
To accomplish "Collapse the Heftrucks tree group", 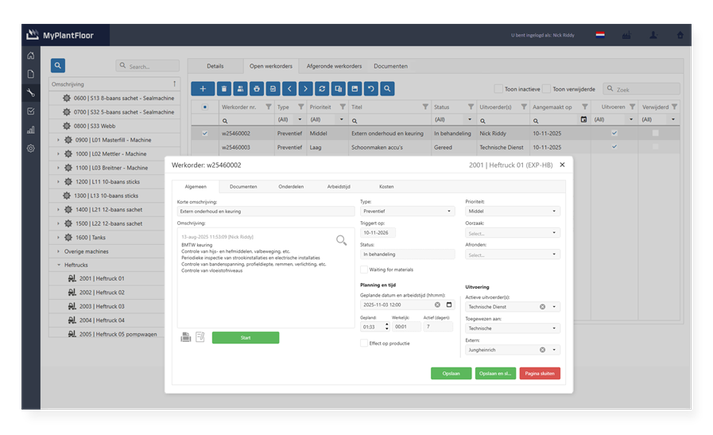I will 59,265.
